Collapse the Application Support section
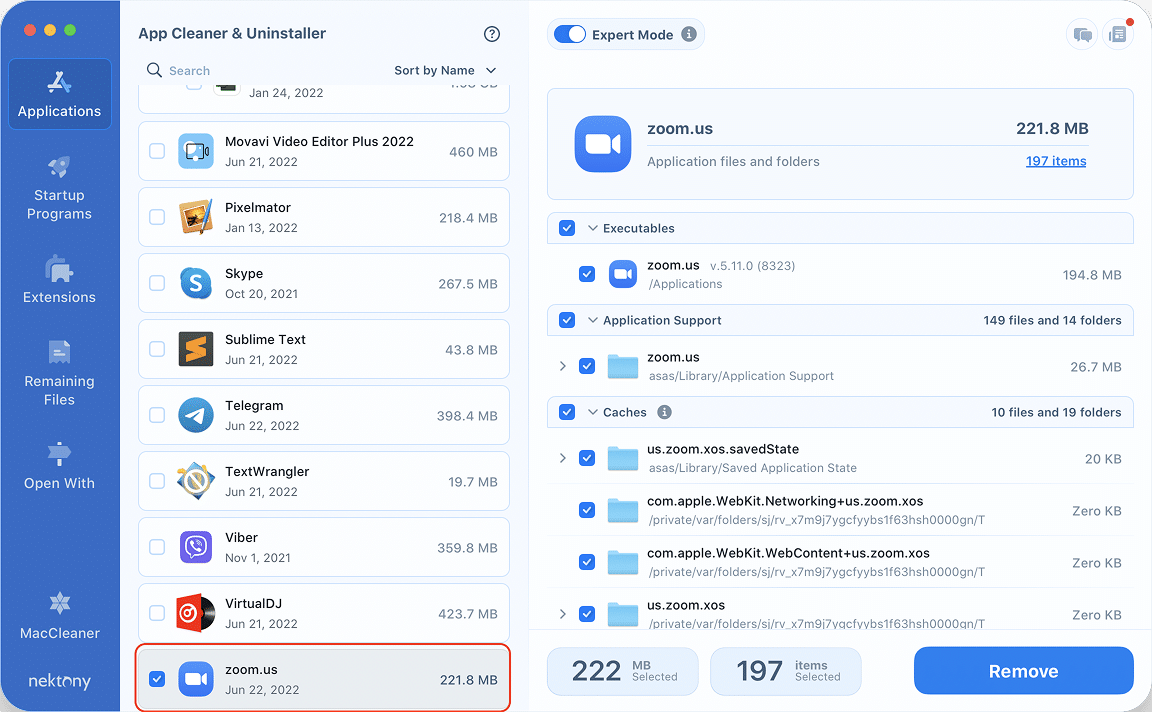 point(593,320)
